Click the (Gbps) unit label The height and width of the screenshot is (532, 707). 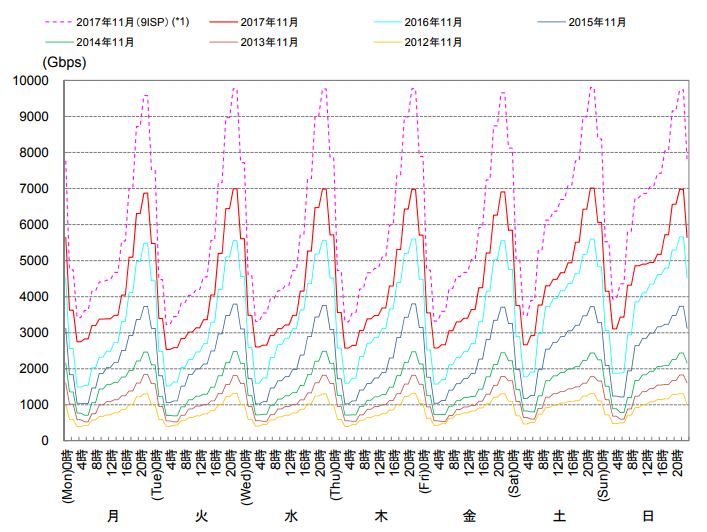[65, 62]
